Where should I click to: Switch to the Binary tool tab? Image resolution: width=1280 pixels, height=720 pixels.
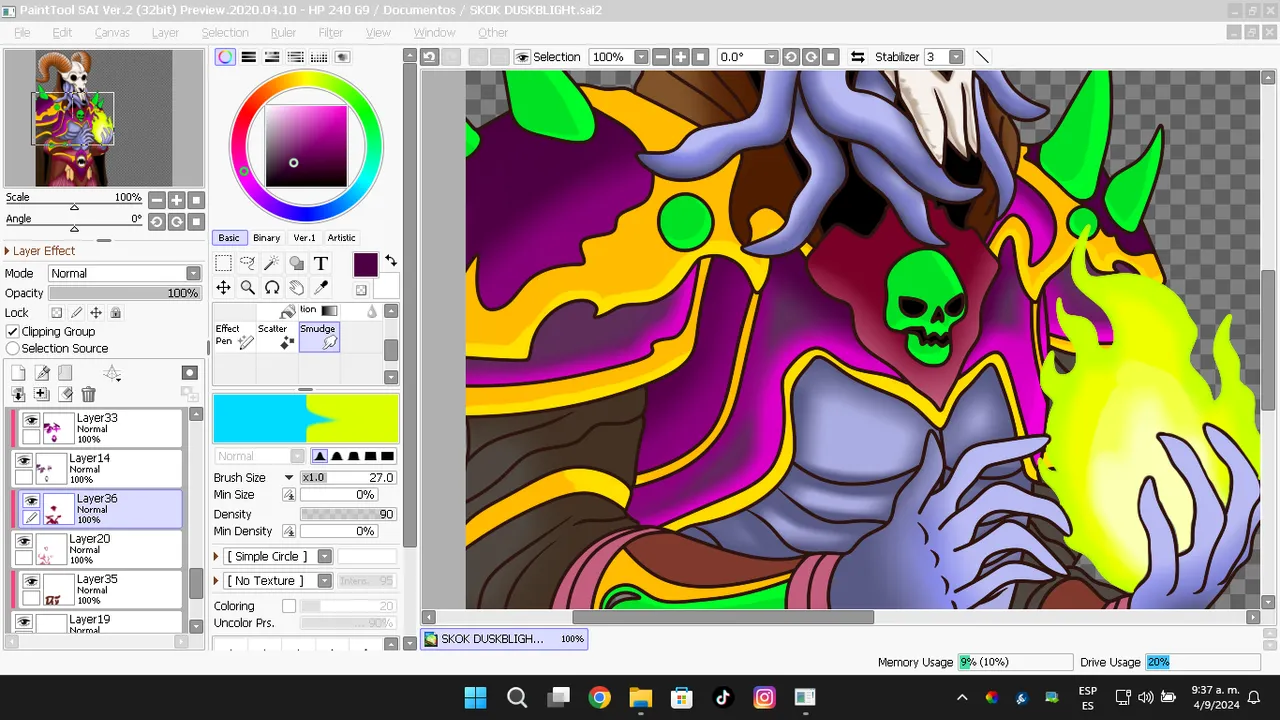tap(266, 238)
